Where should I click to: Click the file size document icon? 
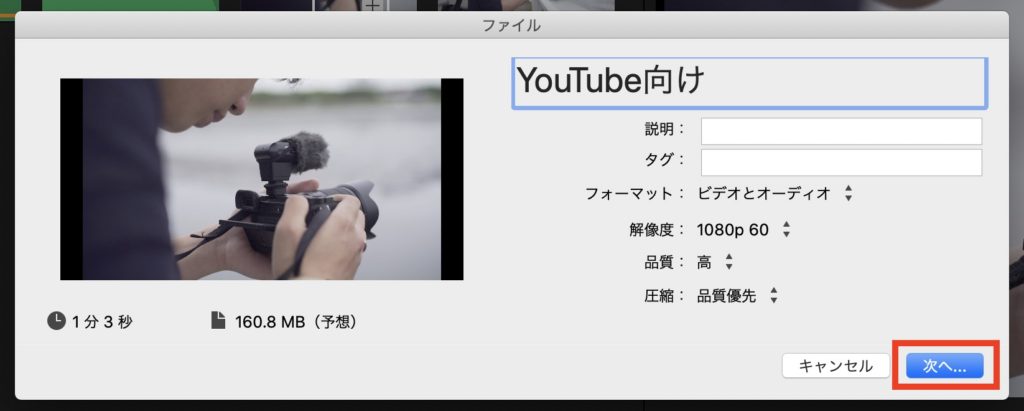218,320
